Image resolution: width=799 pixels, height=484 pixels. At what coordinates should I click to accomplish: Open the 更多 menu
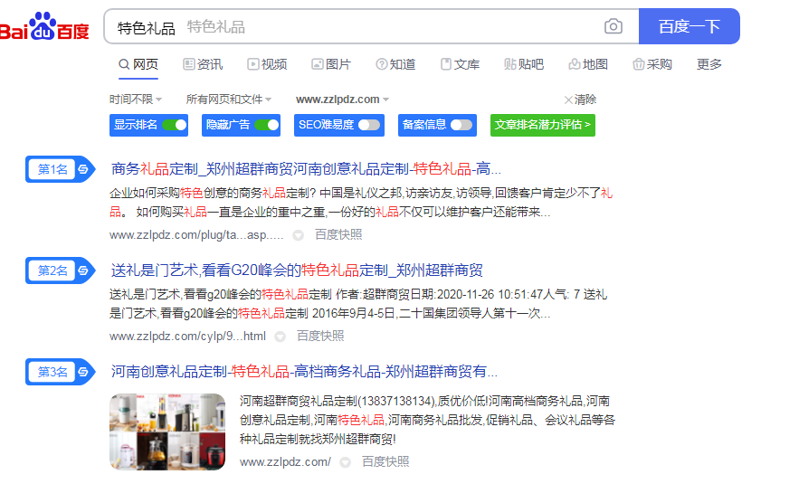coord(709,65)
